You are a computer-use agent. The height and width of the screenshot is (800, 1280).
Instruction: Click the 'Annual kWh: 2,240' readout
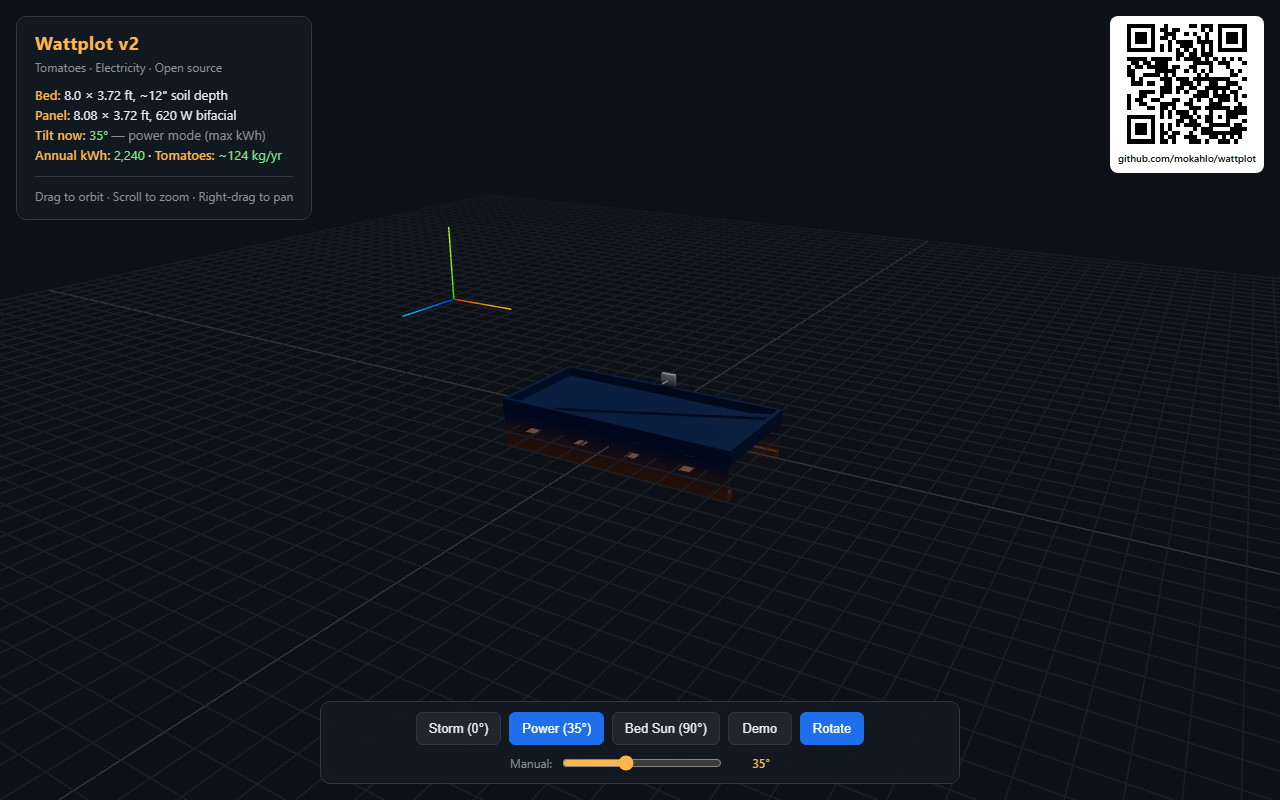coord(90,156)
